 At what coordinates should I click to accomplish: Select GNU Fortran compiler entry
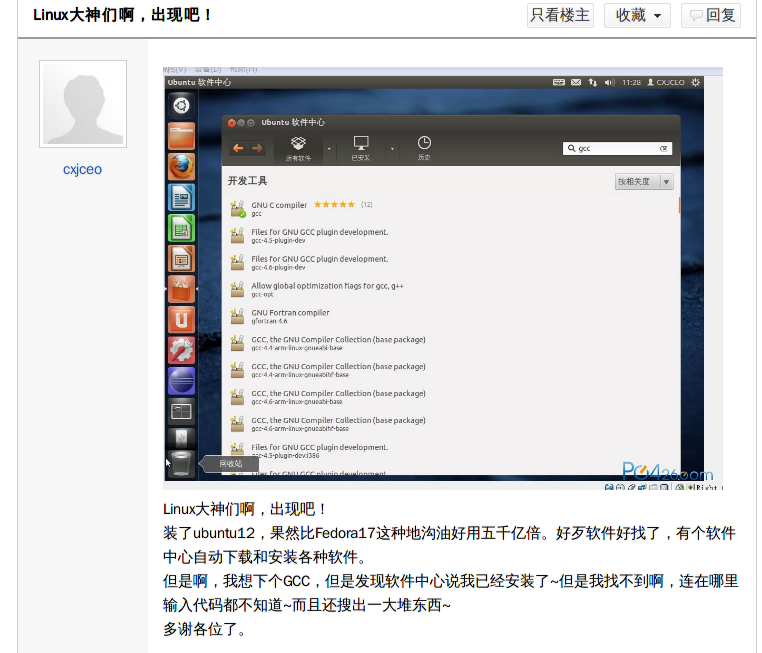point(452,317)
